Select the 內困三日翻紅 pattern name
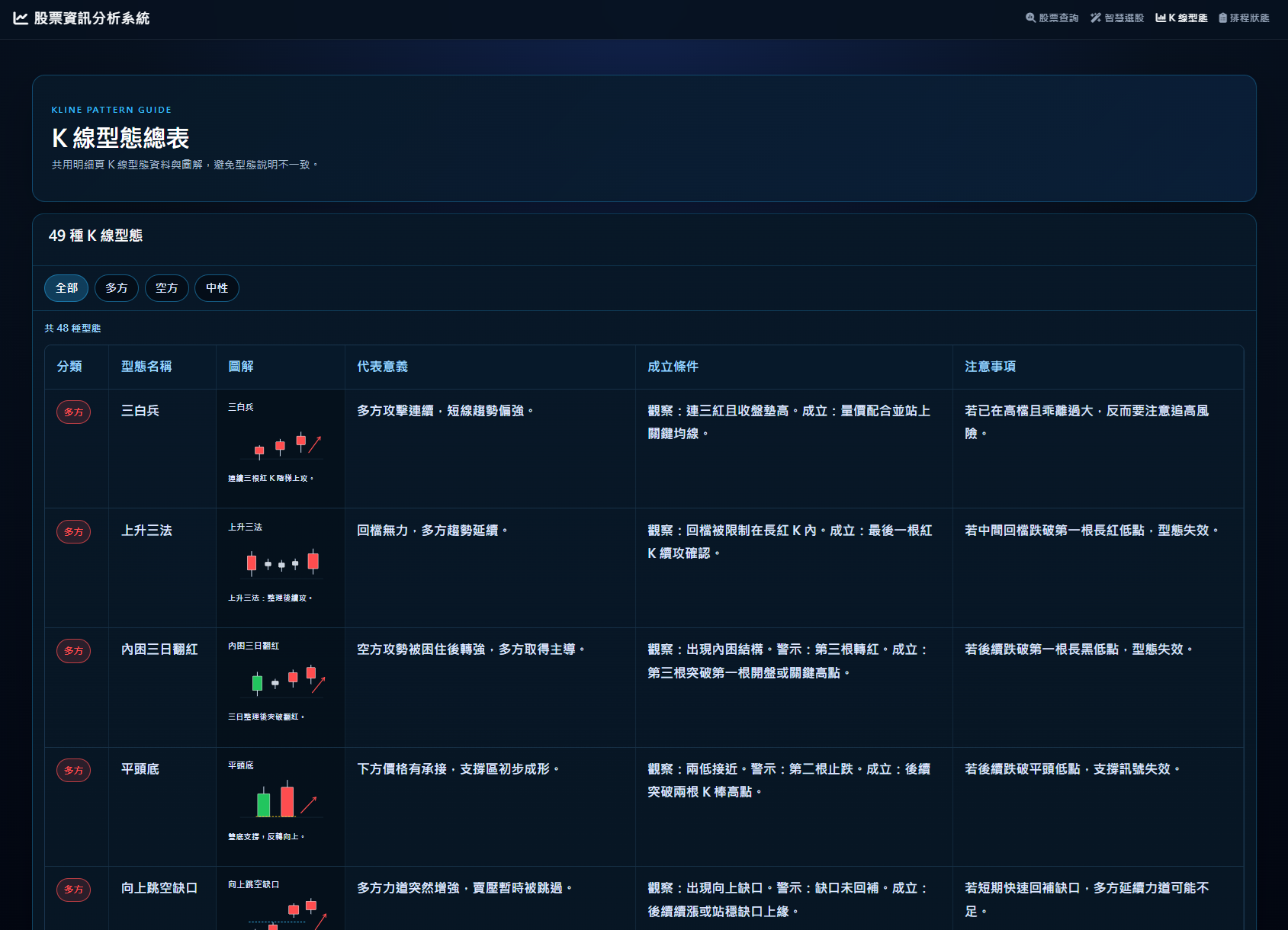 [159, 649]
